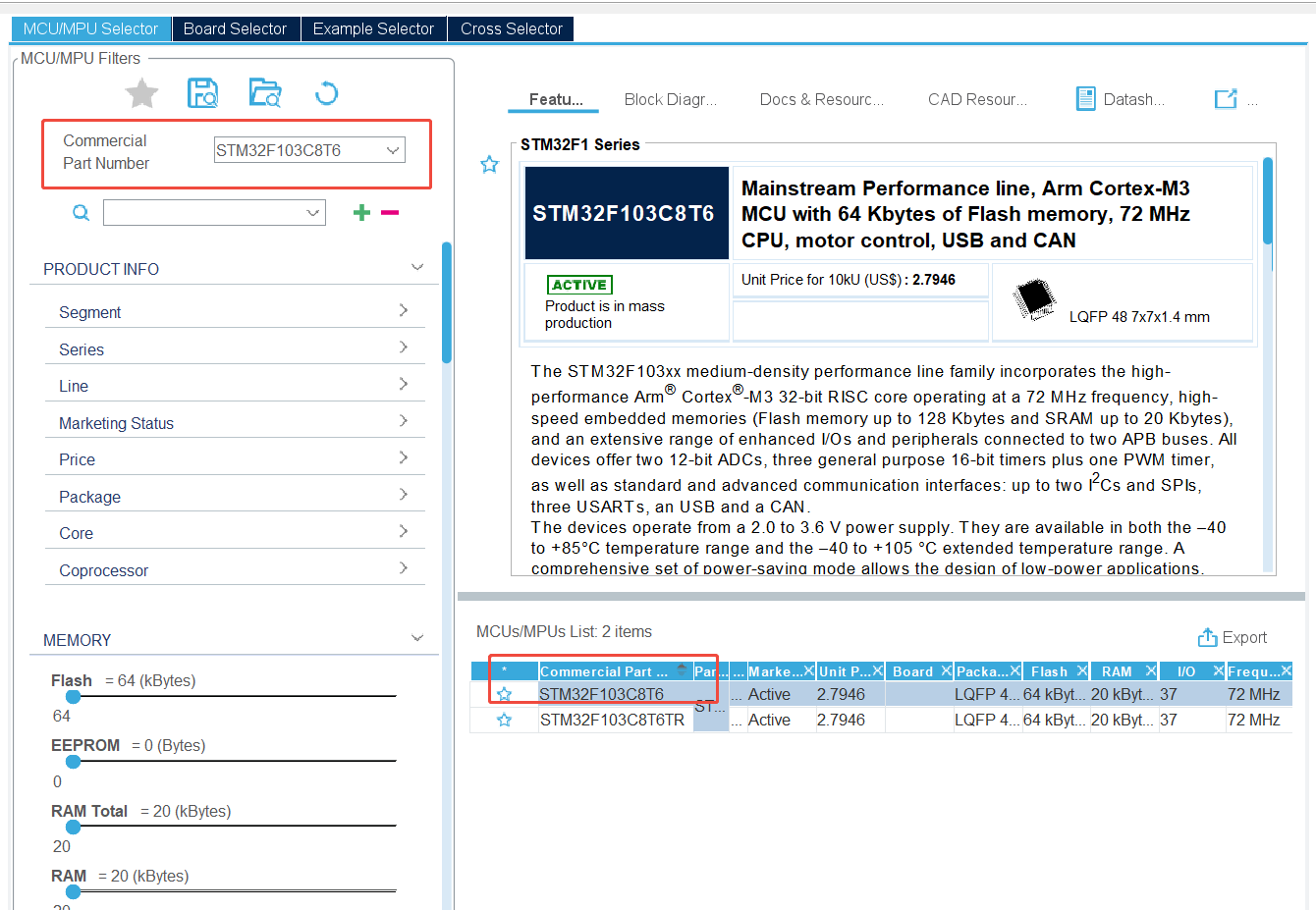Click the red minus icon
The image size is (1316, 910).
(x=390, y=213)
